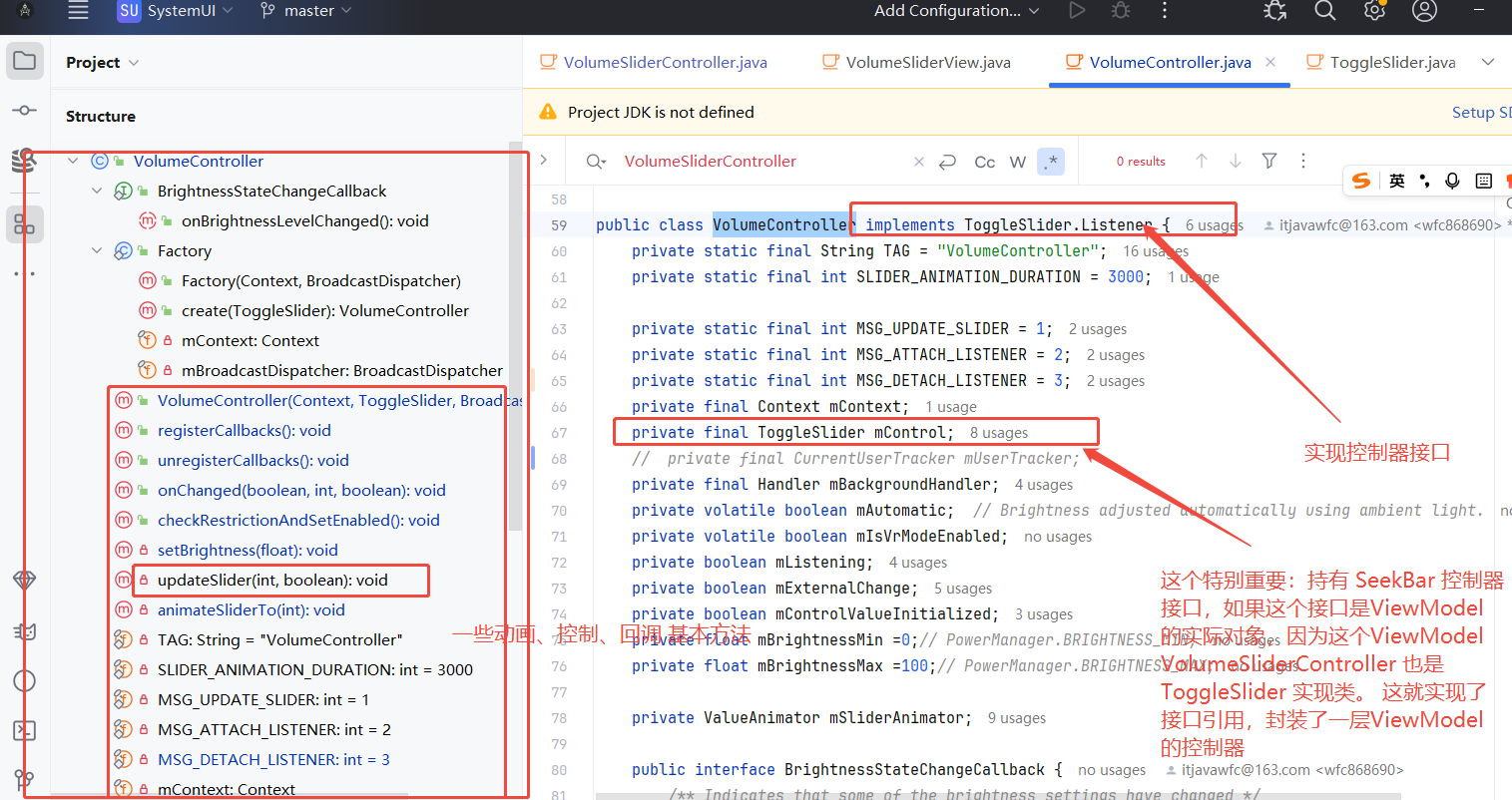Screen dimensions: 1512x800
Task: Select setBrightness(float): void method
Action: pyautogui.click(x=248, y=550)
